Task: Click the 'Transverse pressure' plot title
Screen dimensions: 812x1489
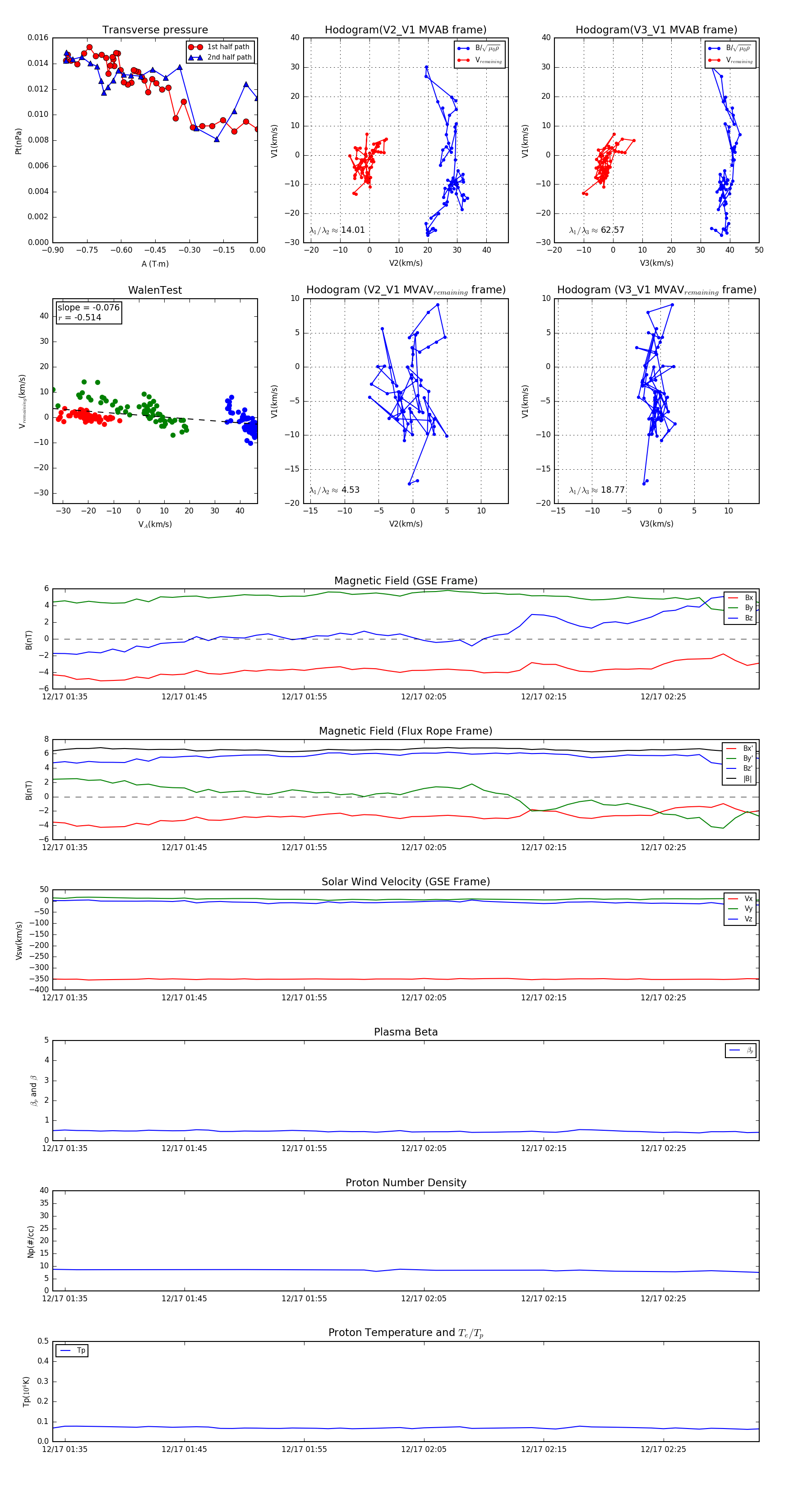Action: (155, 30)
